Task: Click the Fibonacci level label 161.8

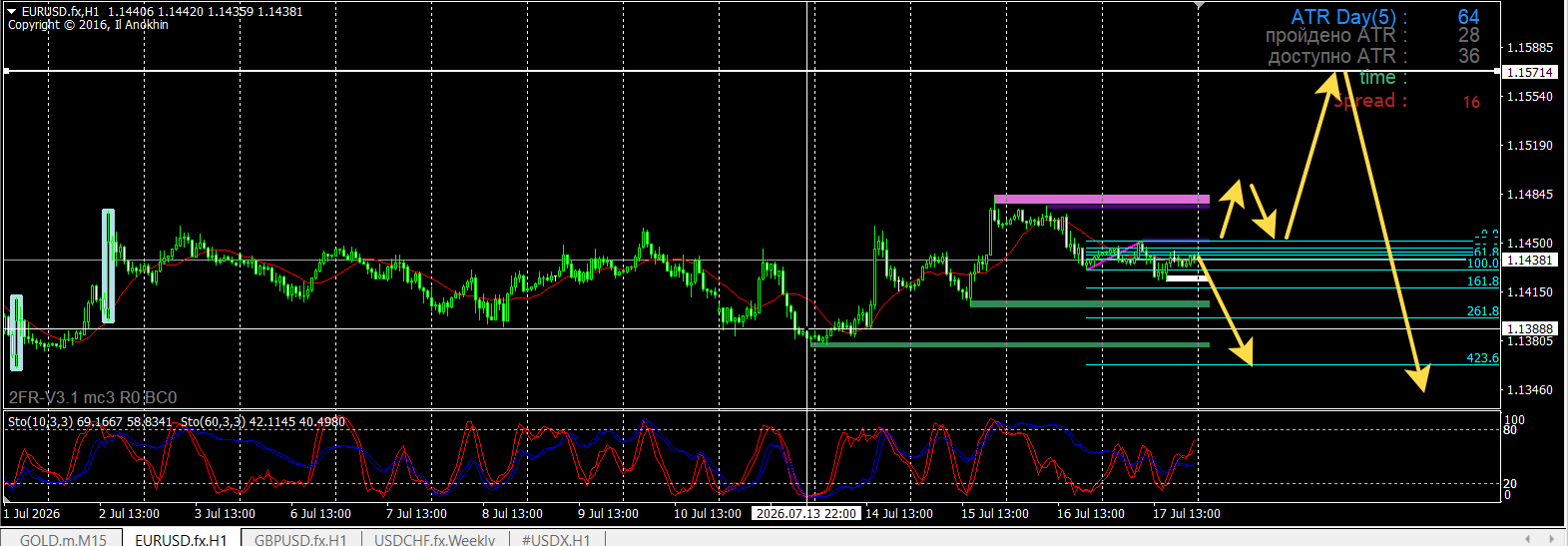Action: 1482,281
